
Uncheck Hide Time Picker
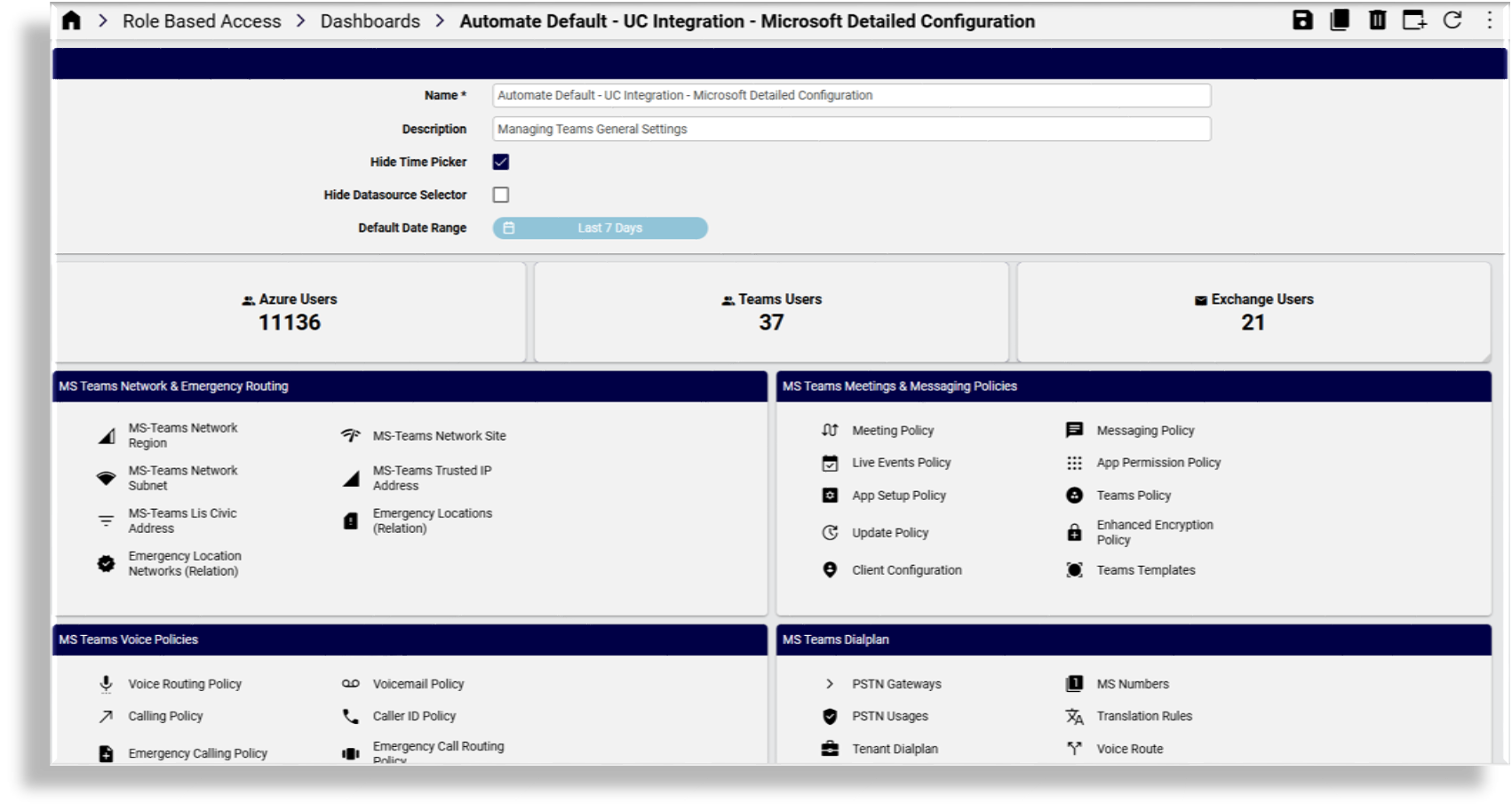(x=500, y=162)
